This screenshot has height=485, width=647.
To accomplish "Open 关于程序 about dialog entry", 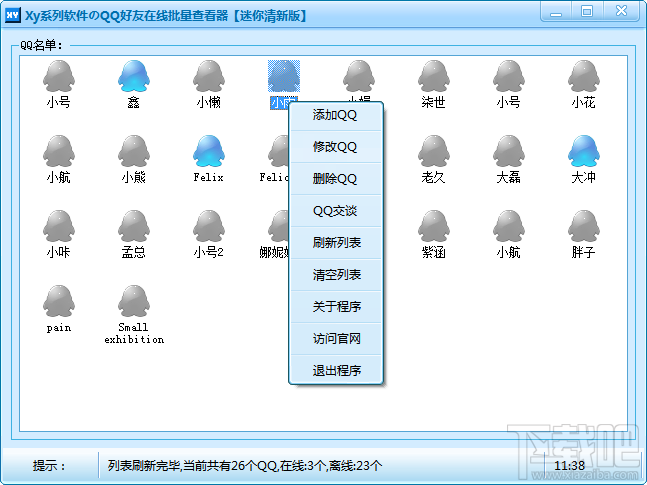I will click(336, 307).
